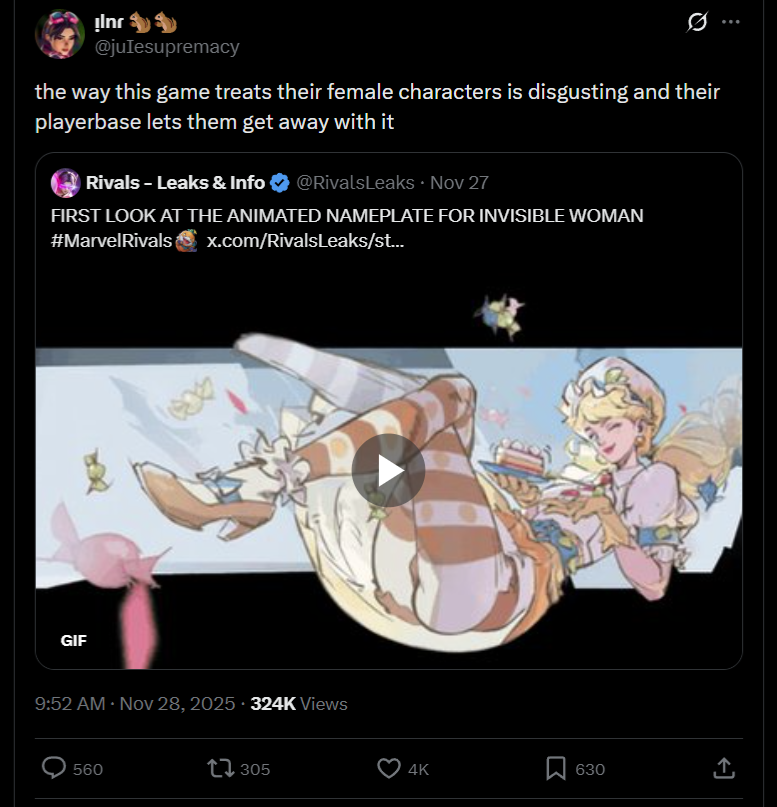Open the x.com/RivalsLeaks/st... link
Image resolution: width=777 pixels, height=807 pixels.
pyautogui.click(x=305, y=241)
